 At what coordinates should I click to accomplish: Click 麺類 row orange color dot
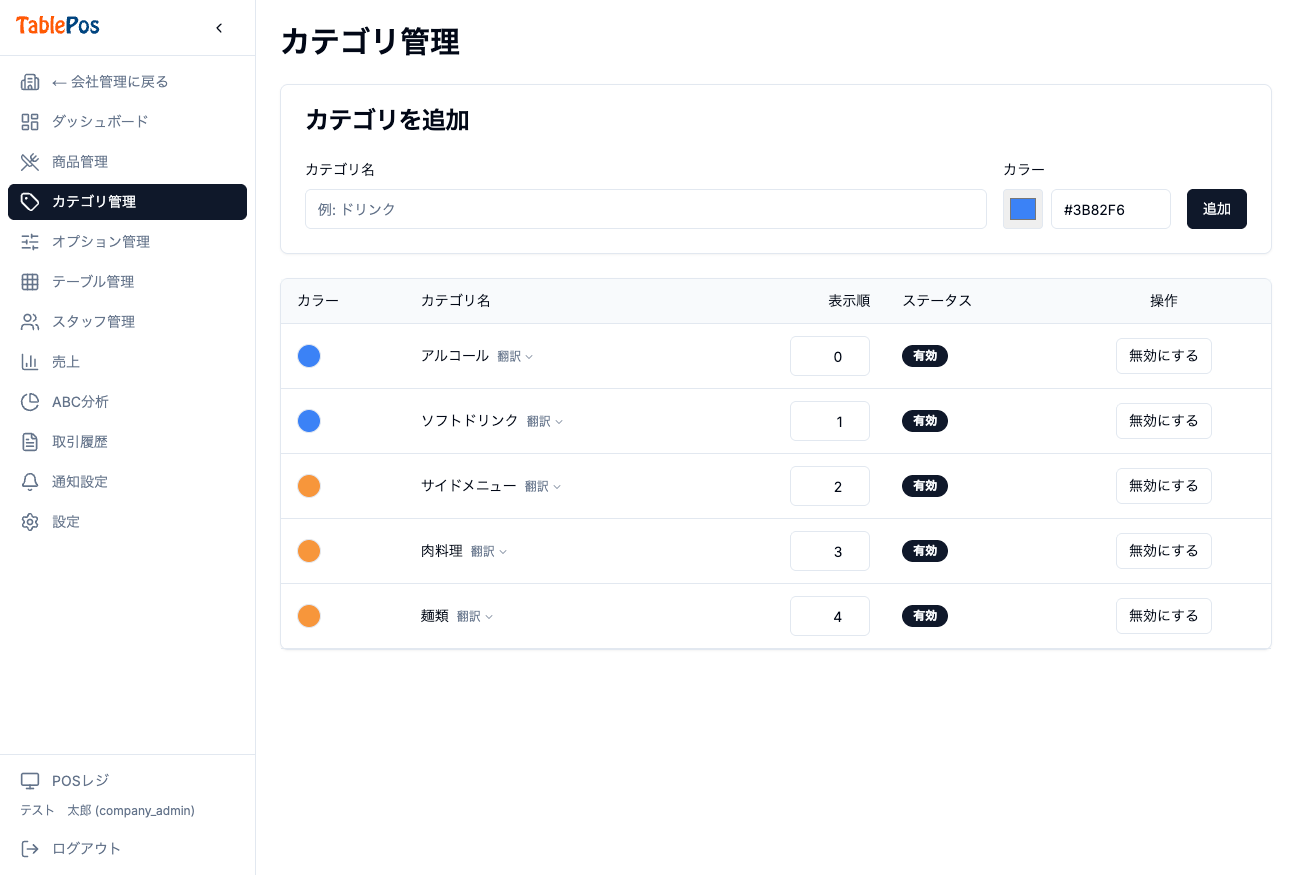309,616
